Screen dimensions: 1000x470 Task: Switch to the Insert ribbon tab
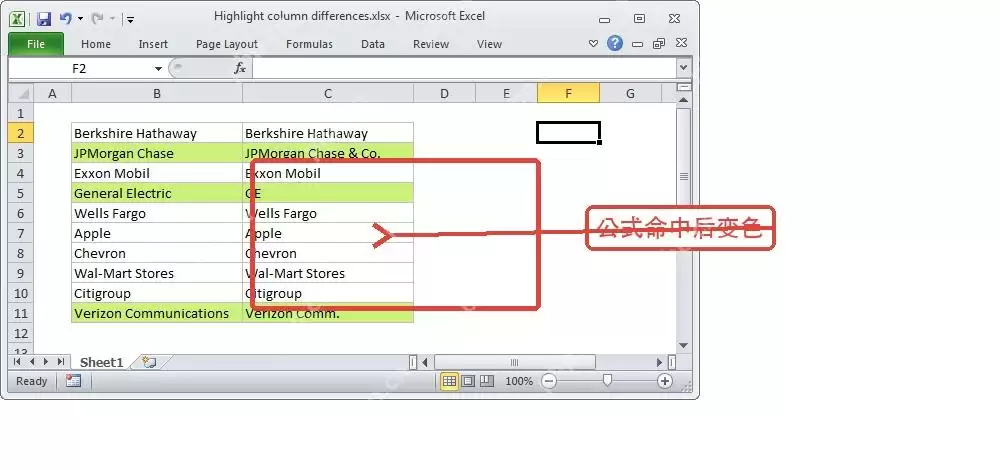[153, 44]
